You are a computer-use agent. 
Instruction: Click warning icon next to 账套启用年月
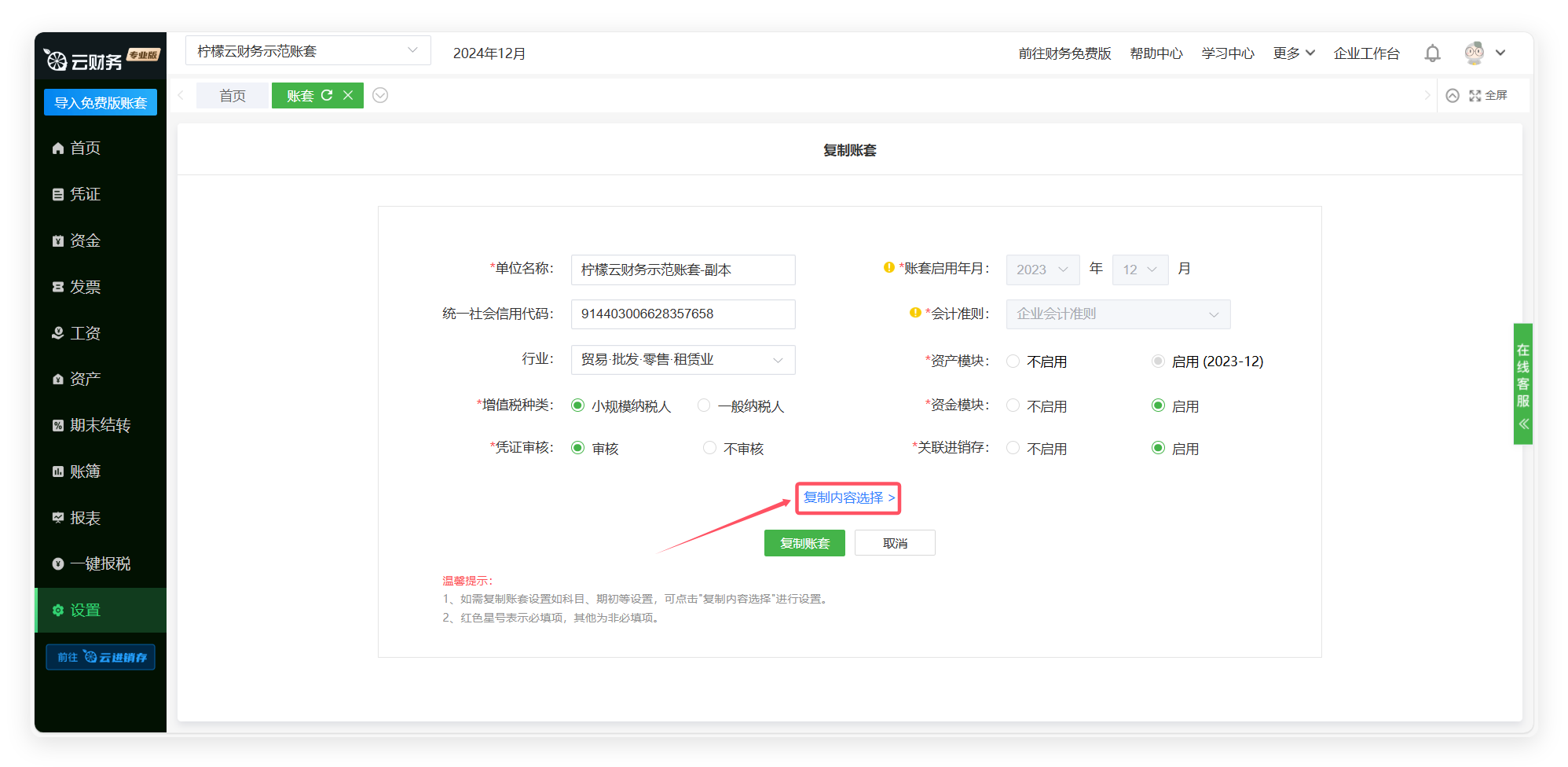[x=889, y=268]
